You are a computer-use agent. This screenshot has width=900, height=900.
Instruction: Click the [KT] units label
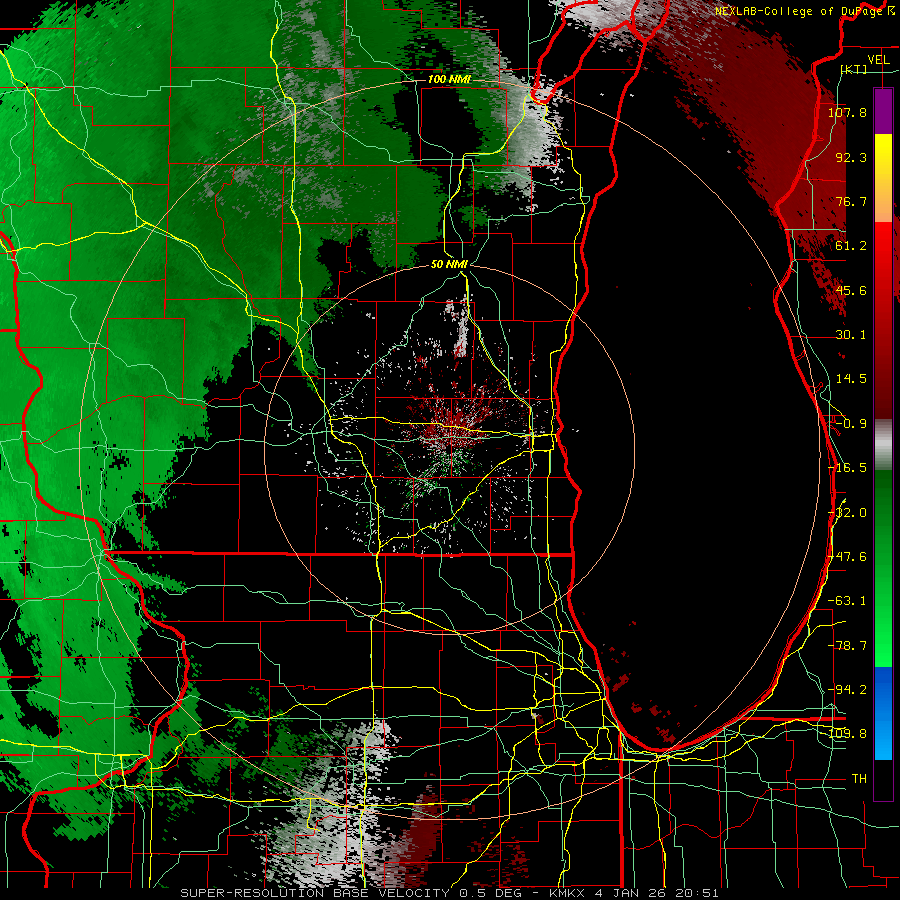[x=854, y=69]
